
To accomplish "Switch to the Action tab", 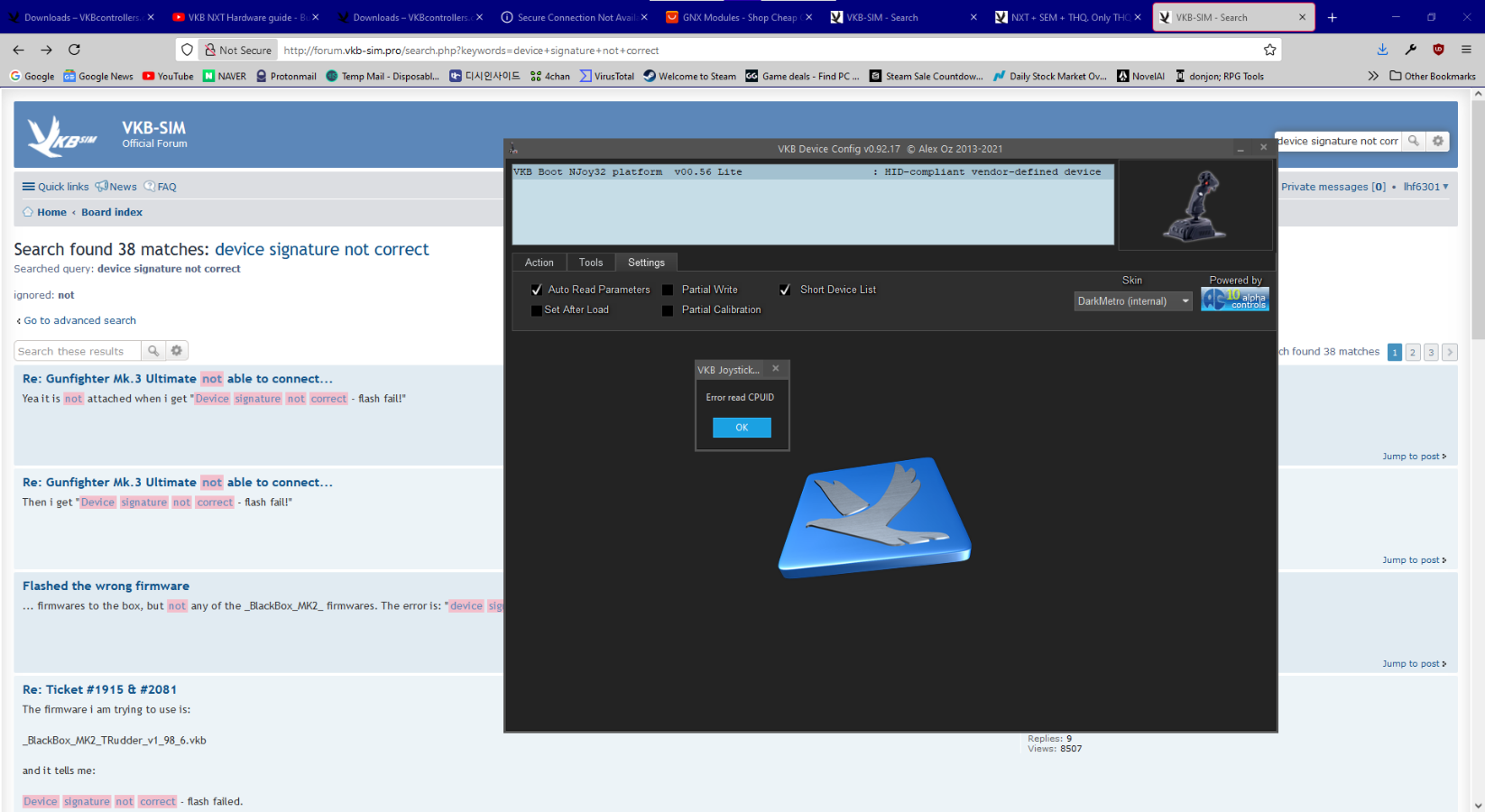I will click(x=540, y=263).
